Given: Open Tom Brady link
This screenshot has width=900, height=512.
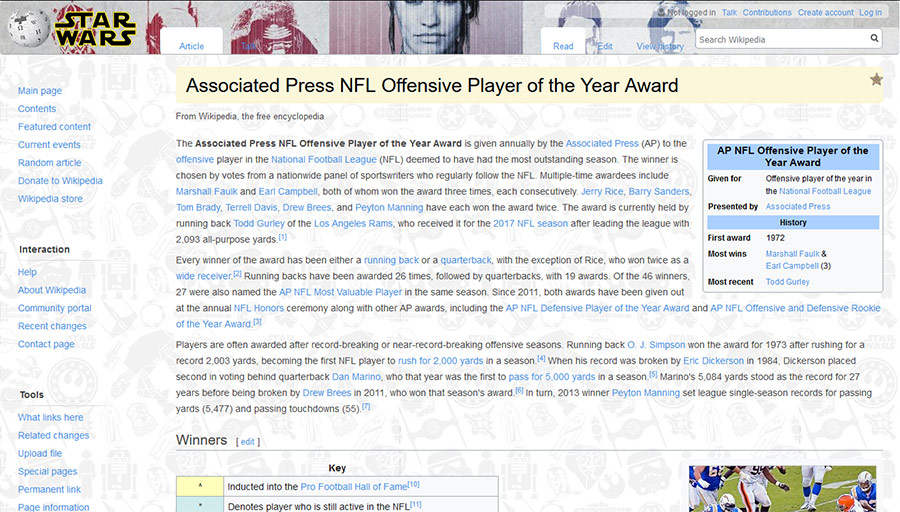Looking at the screenshot, I should tap(198, 208).
